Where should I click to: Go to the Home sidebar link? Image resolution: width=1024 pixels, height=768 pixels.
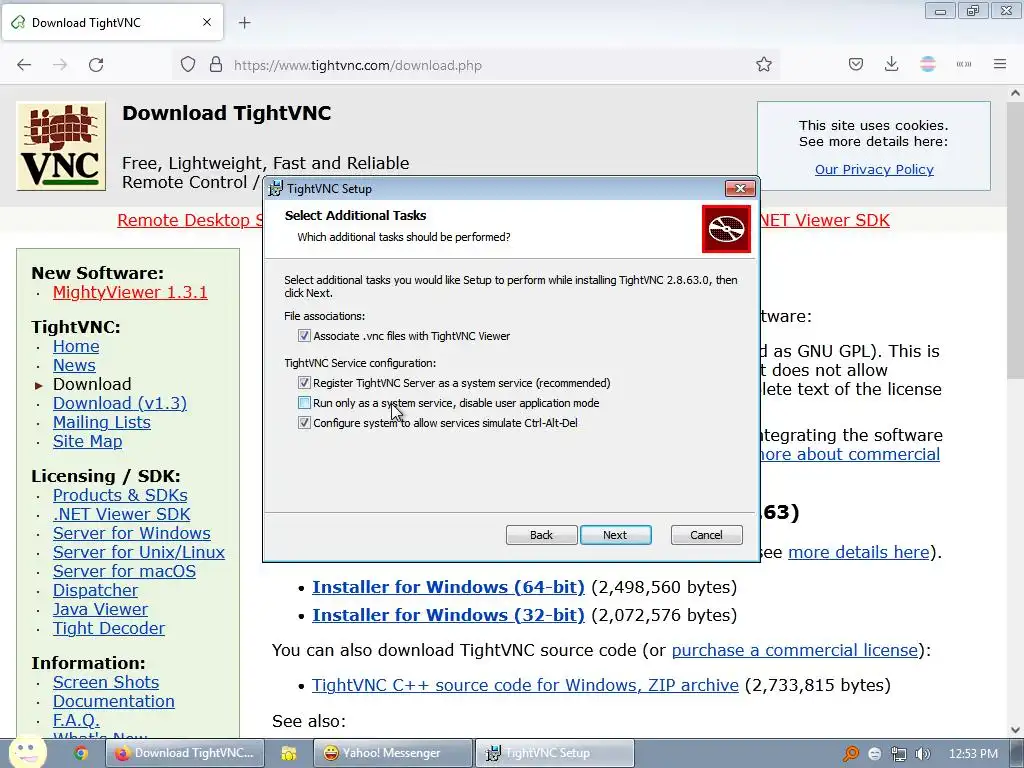click(76, 346)
